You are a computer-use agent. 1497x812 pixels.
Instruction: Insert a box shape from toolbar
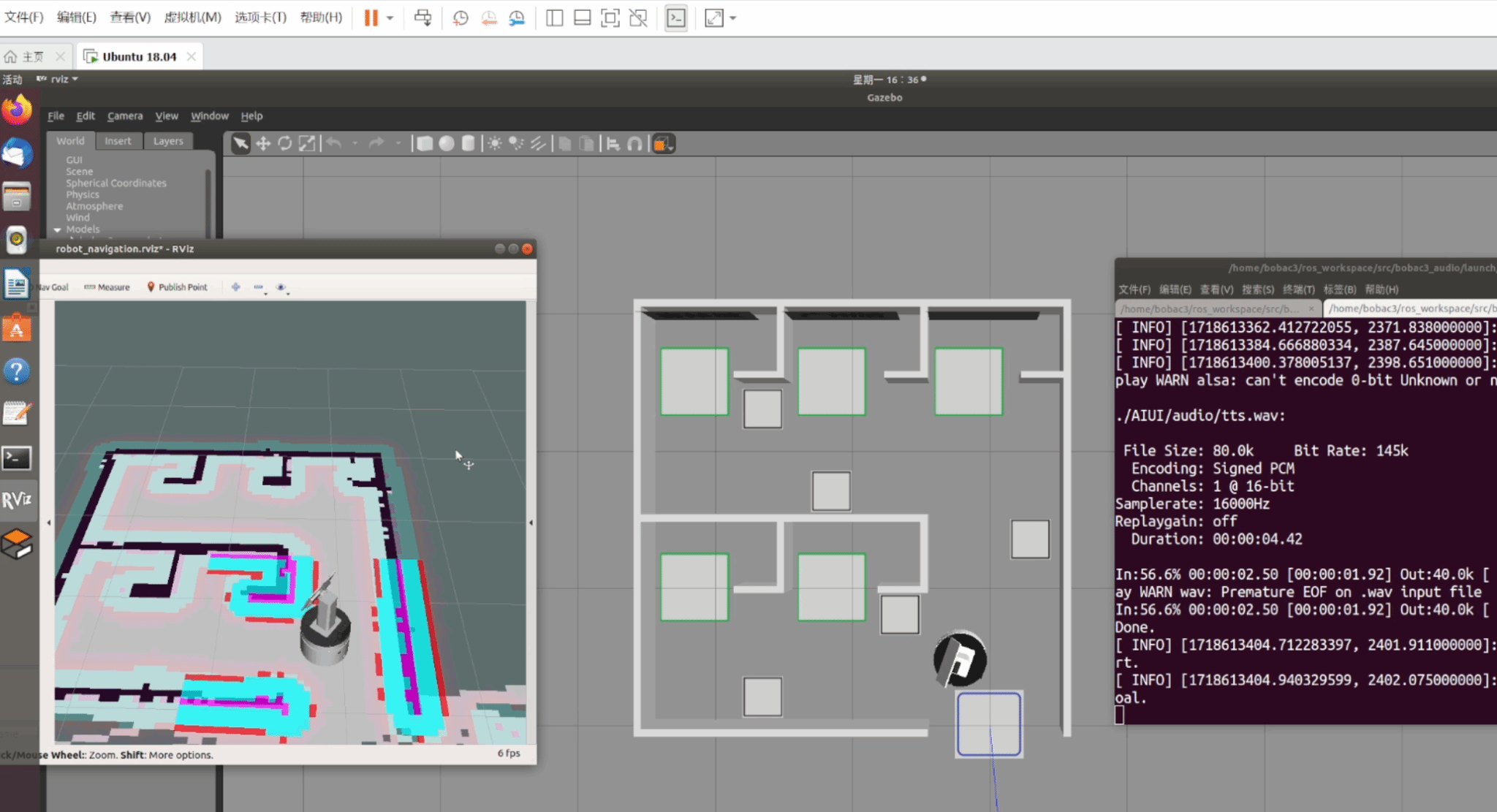pyautogui.click(x=425, y=144)
